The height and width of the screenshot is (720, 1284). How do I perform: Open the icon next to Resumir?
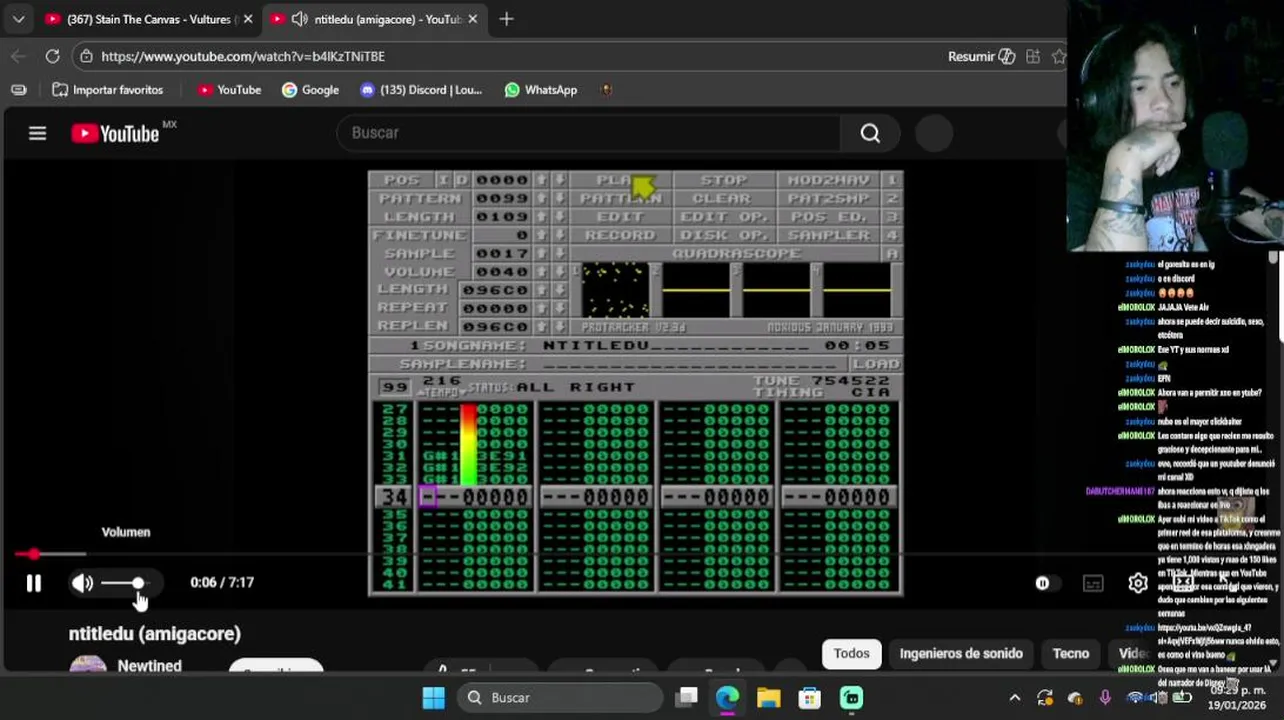click(x=1033, y=56)
